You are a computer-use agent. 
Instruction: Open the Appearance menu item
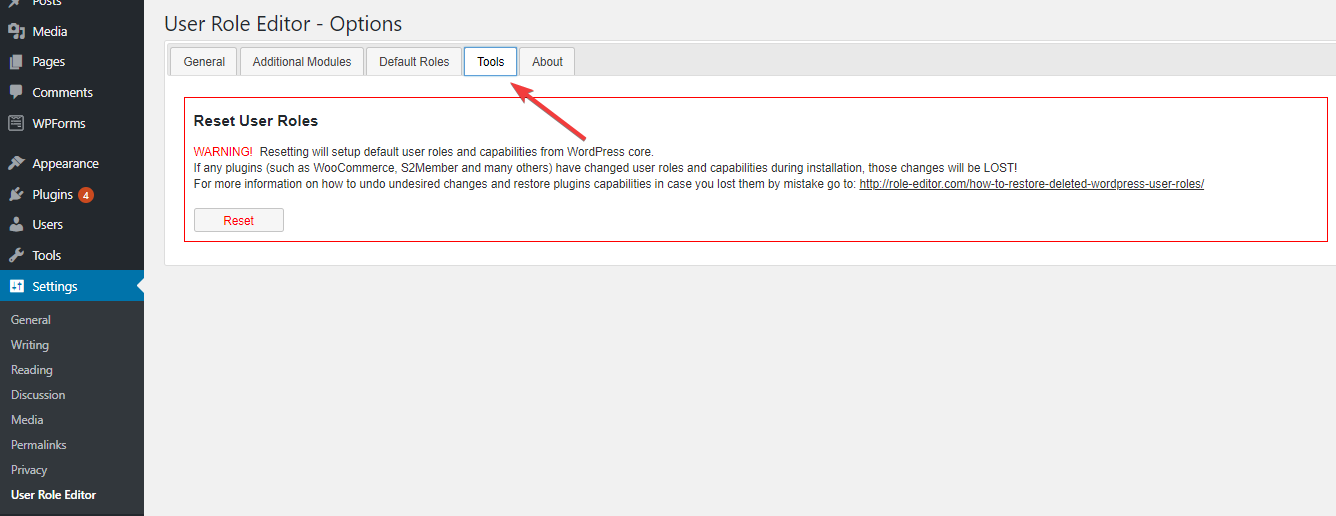coord(72,163)
